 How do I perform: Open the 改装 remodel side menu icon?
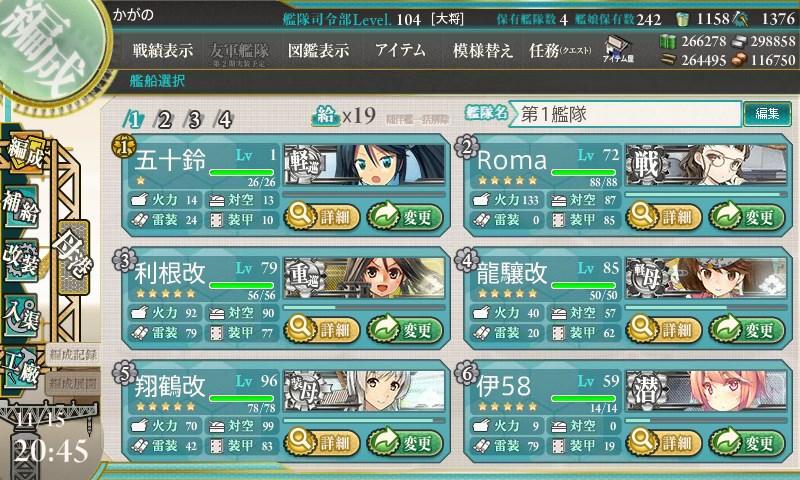click(x=21, y=260)
